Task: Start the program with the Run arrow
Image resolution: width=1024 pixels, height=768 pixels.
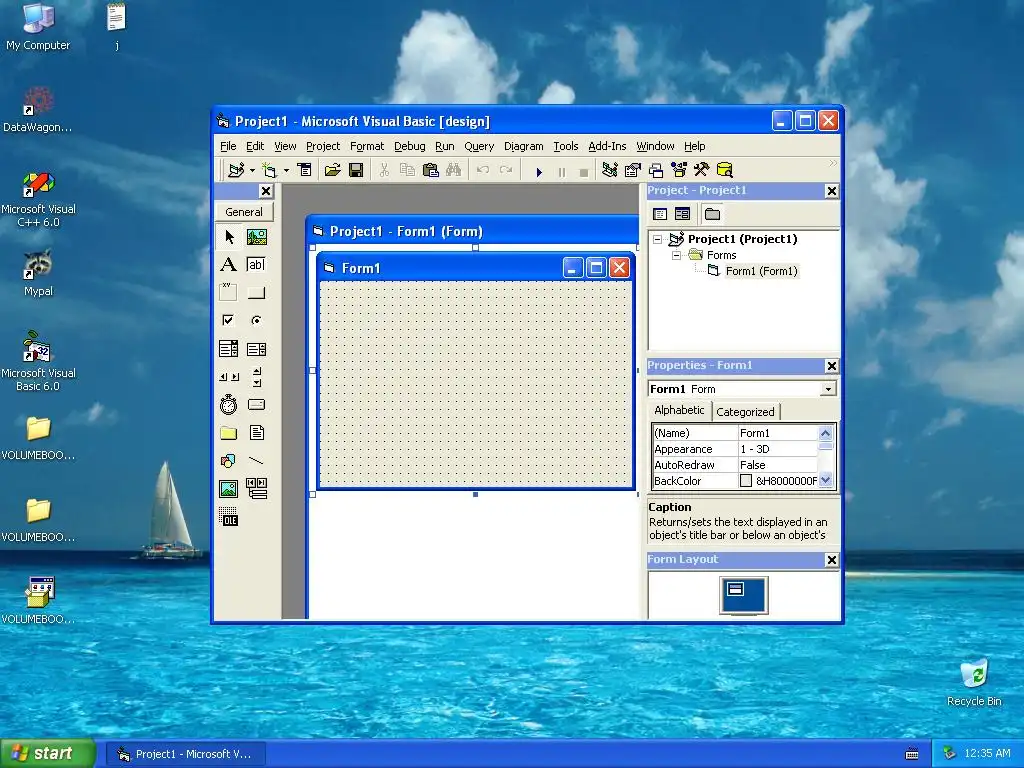Action: pyautogui.click(x=539, y=172)
